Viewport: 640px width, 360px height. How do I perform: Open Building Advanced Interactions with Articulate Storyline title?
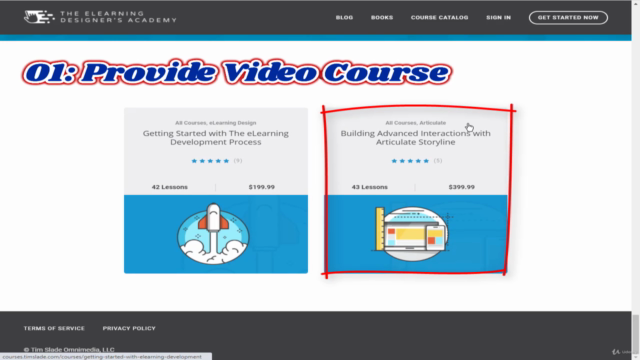416,138
